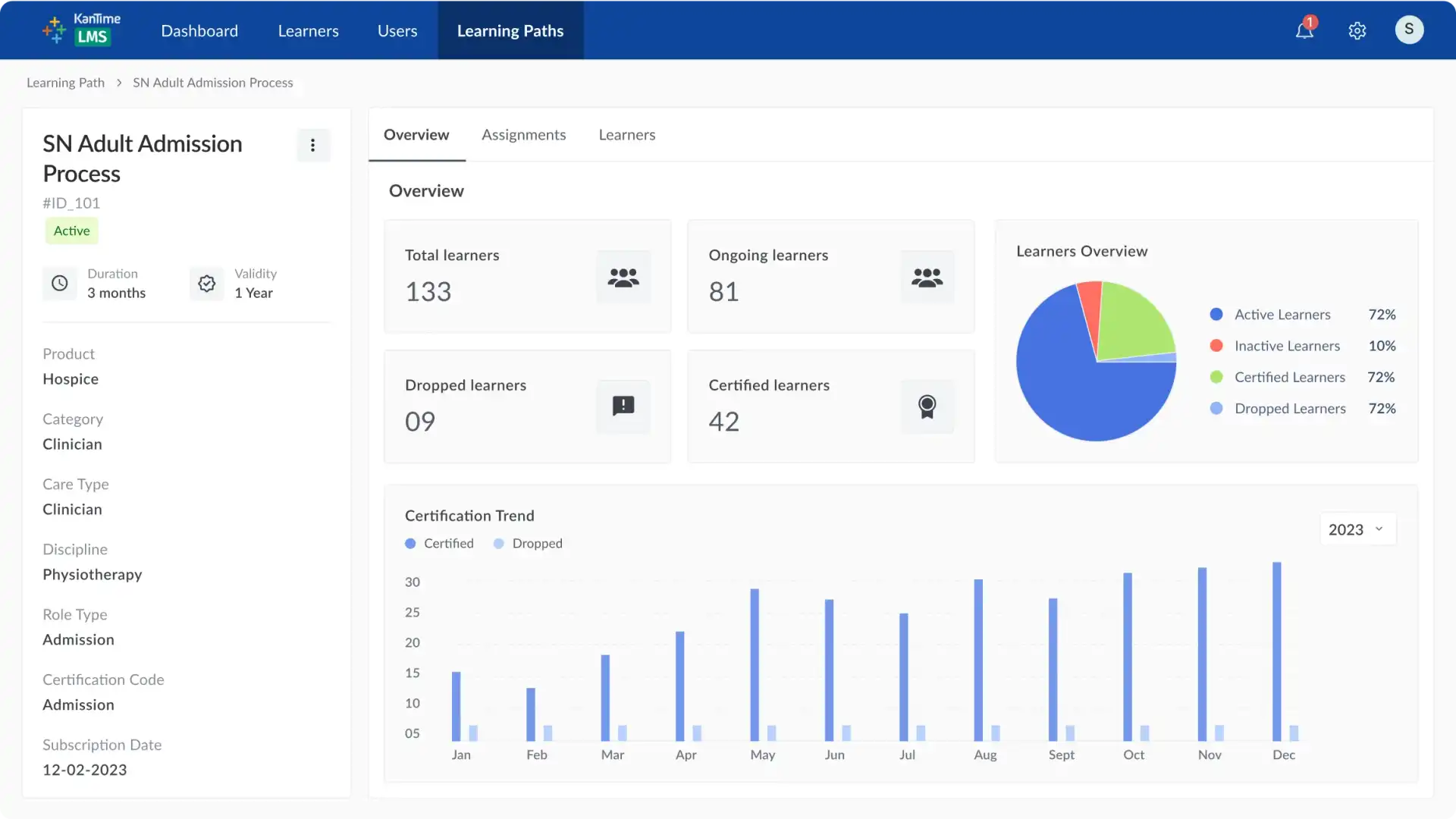Image resolution: width=1456 pixels, height=819 pixels.
Task: Click the Aug certified bar
Action: [x=978, y=660]
